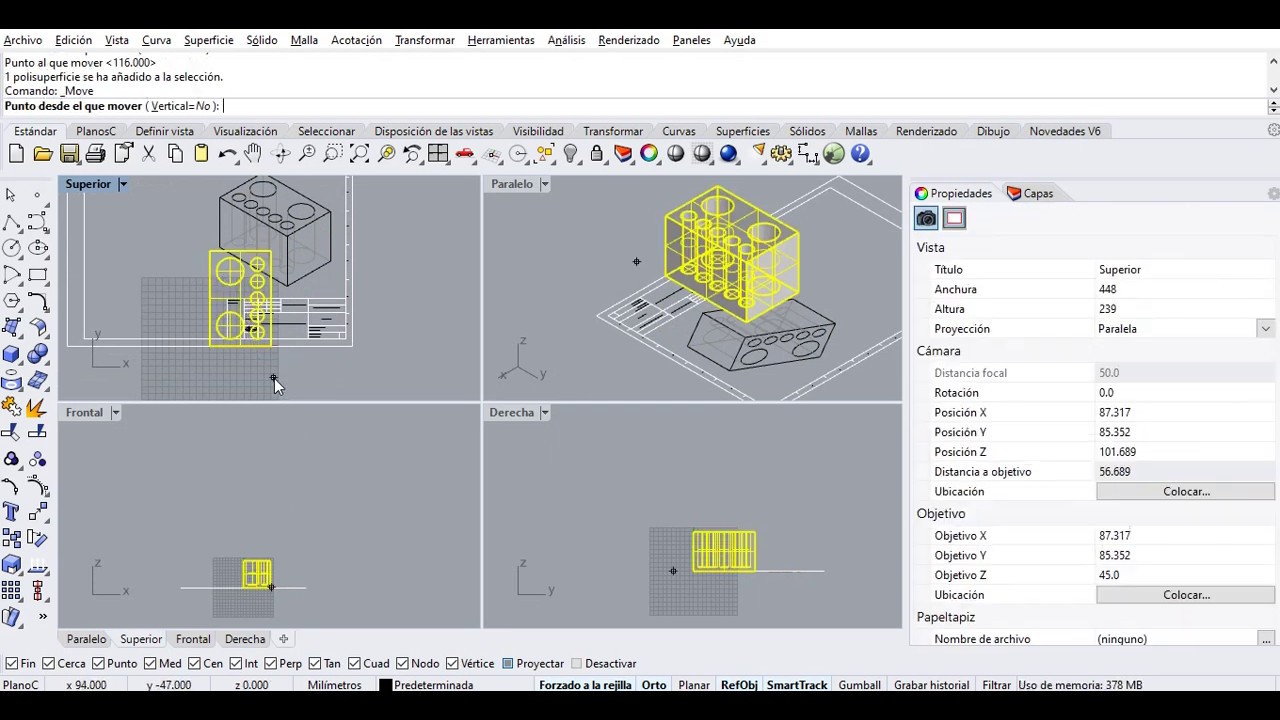Open the Derecha viewport title dropdown
This screenshot has width=1280, height=720.
click(x=546, y=413)
